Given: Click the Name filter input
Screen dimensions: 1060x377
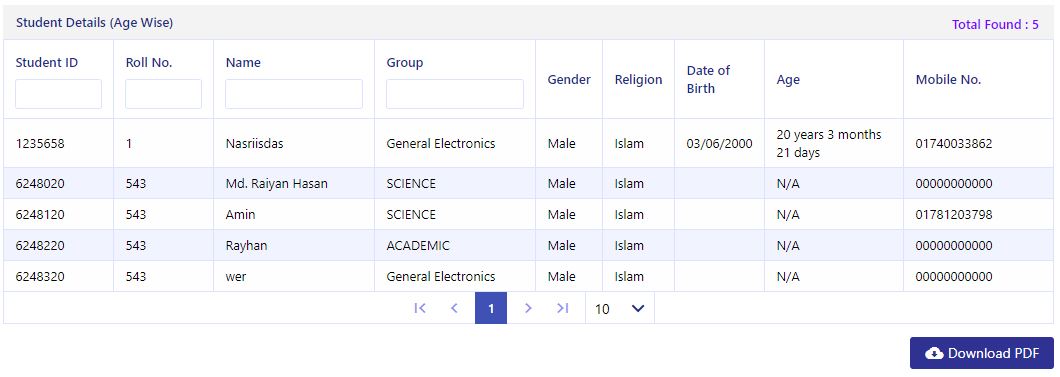Looking at the screenshot, I should coord(294,94).
